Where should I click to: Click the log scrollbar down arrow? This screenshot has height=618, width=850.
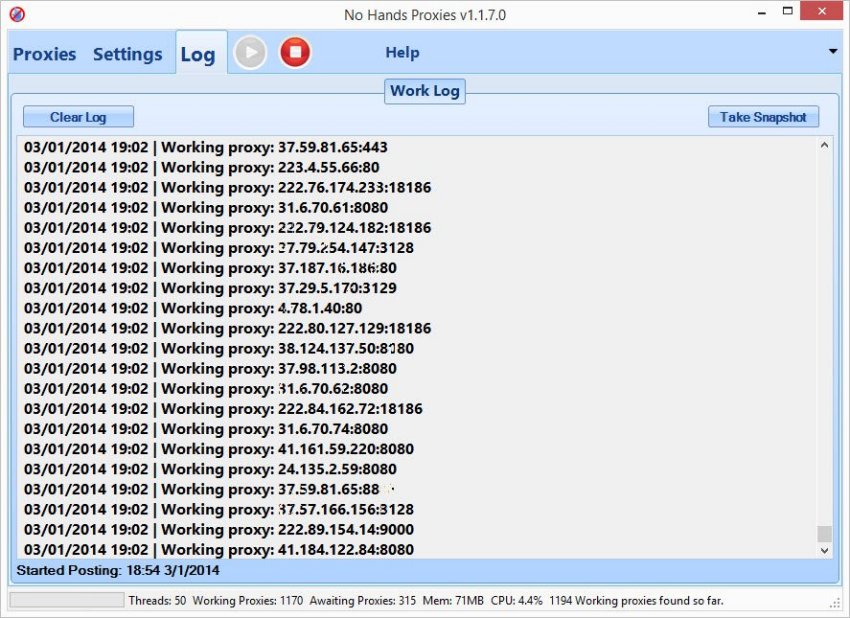(825, 550)
